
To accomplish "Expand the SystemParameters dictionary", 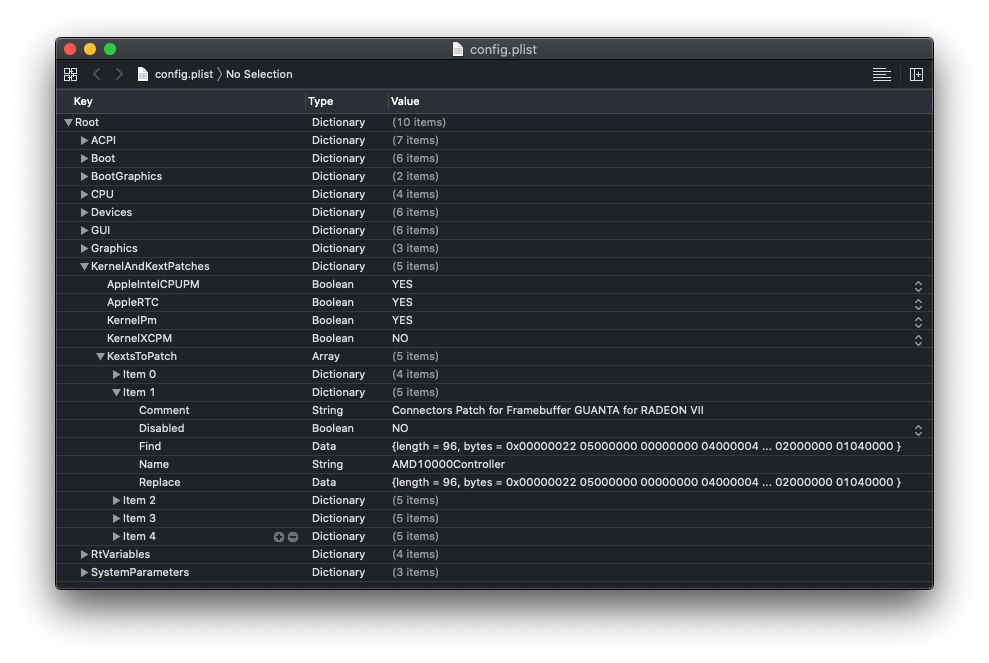I will (x=85, y=573).
